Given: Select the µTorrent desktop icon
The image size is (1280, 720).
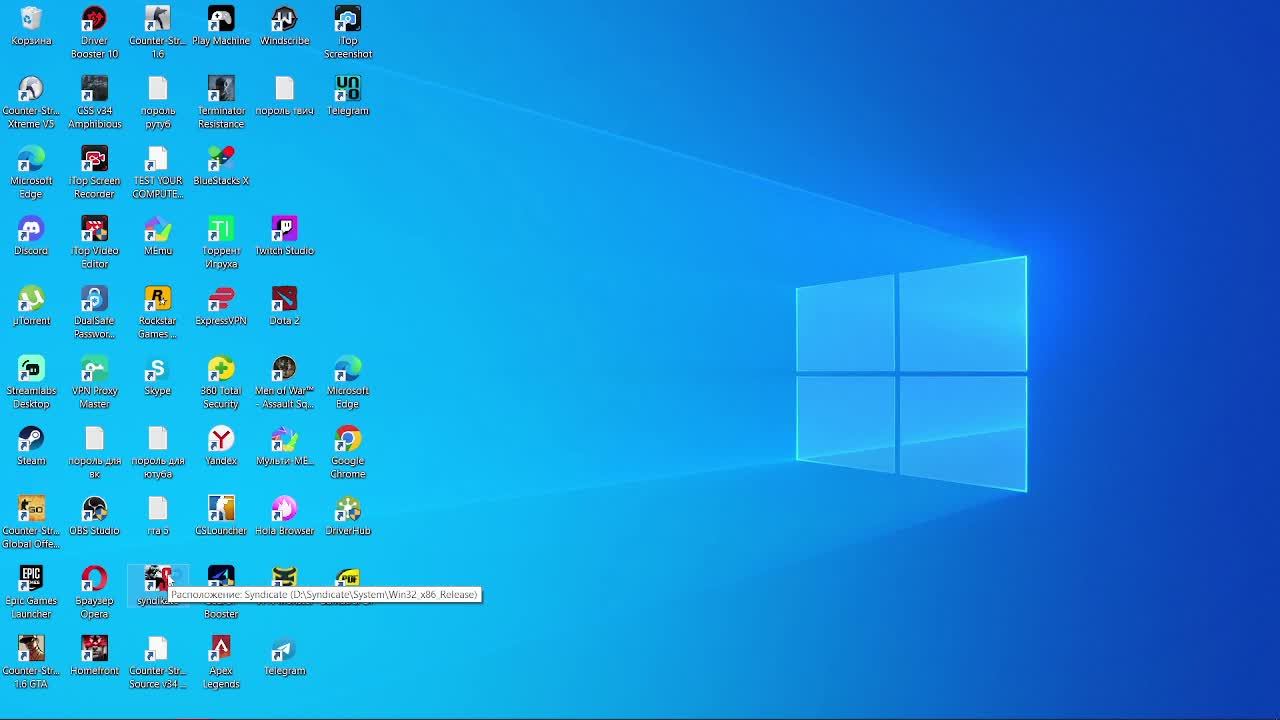Looking at the screenshot, I should [31, 307].
